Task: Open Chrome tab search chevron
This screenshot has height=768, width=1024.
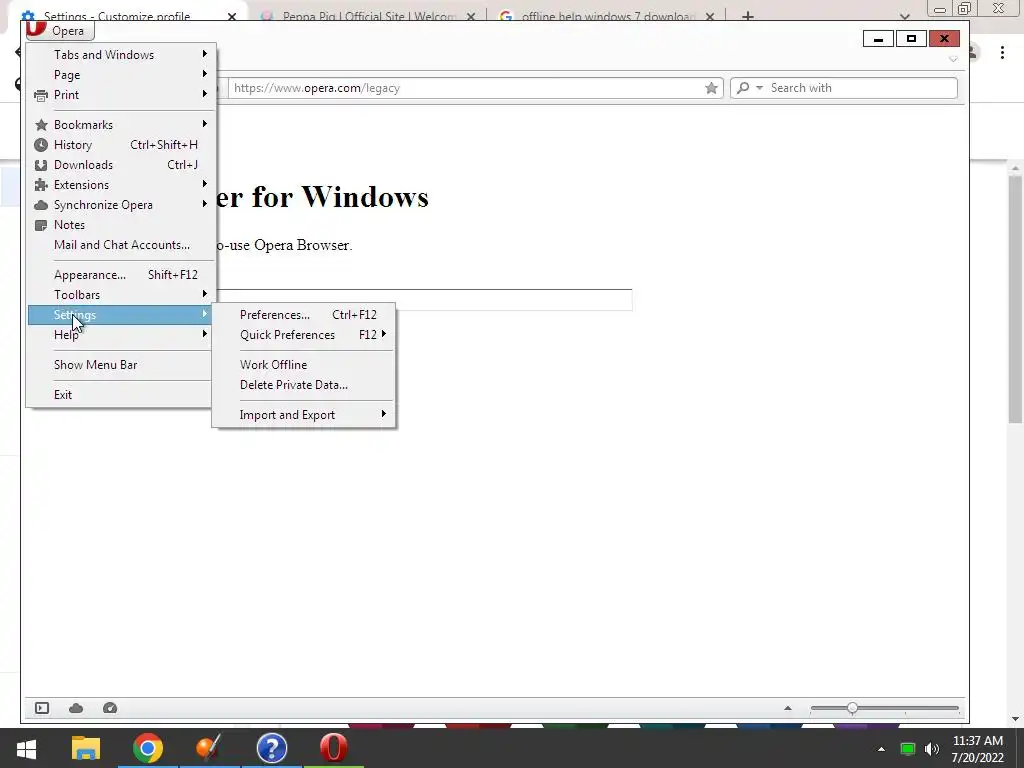Action: (904, 16)
